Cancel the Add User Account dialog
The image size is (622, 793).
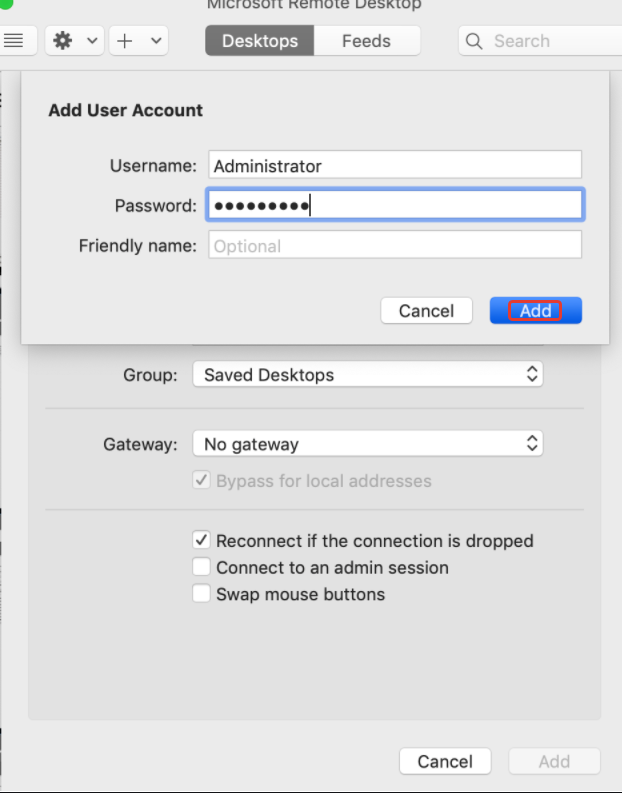point(426,311)
